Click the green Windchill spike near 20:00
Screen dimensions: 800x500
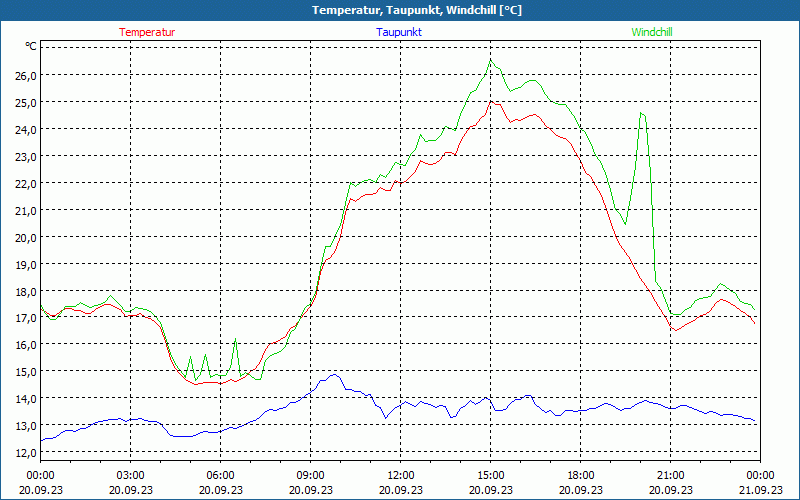click(641, 113)
